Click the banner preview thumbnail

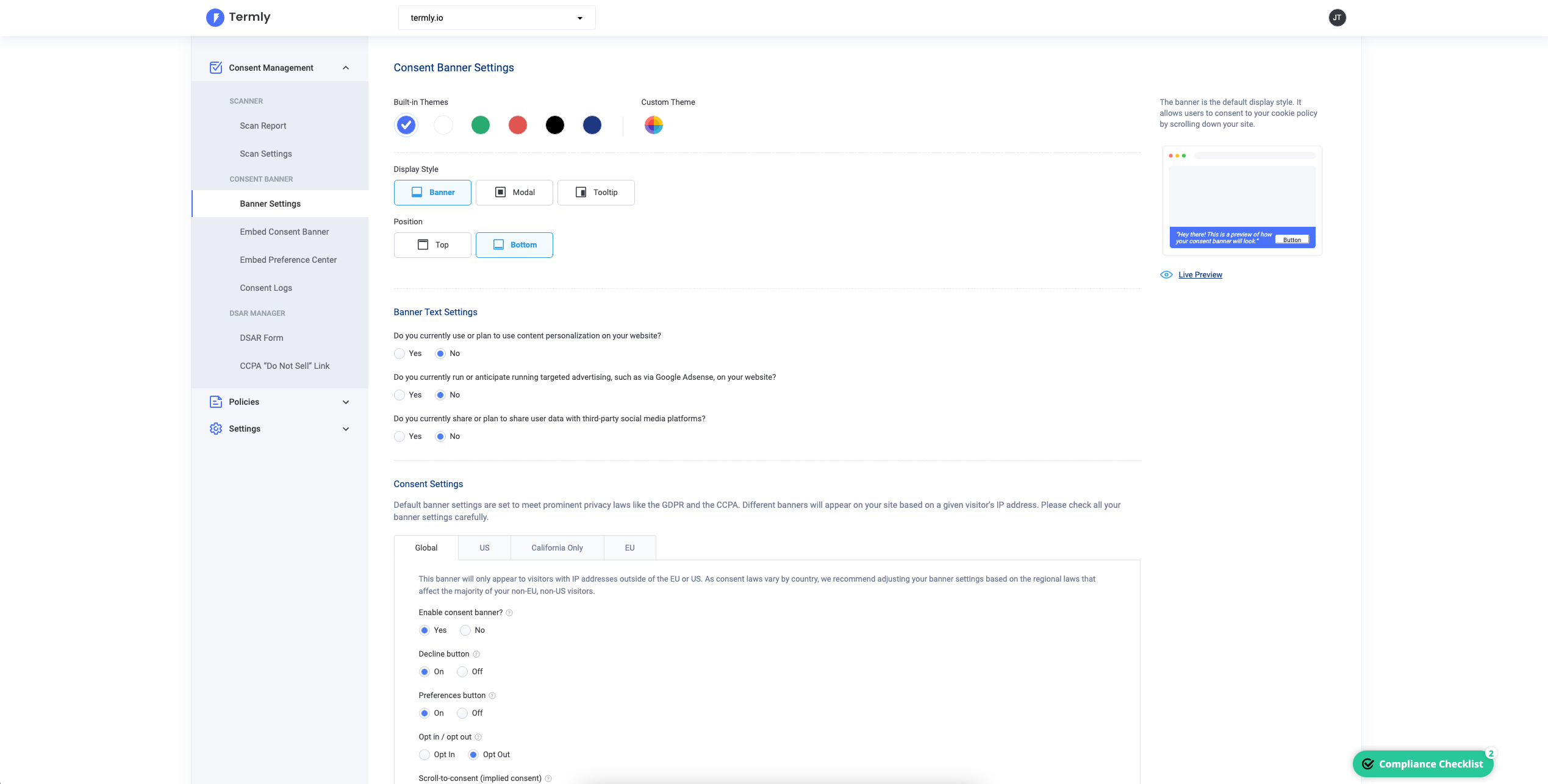pyautogui.click(x=1242, y=201)
